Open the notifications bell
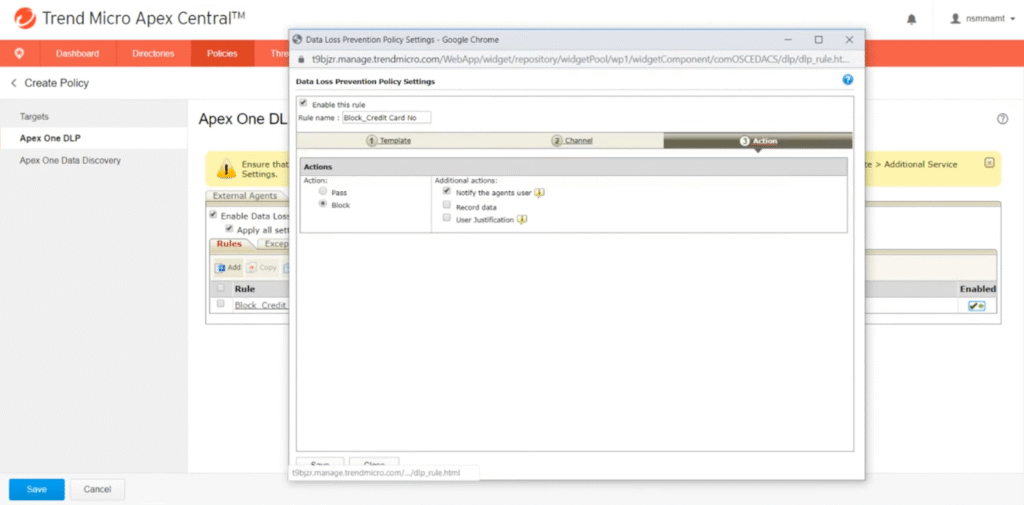This screenshot has height=505, width=1024. (x=911, y=19)
